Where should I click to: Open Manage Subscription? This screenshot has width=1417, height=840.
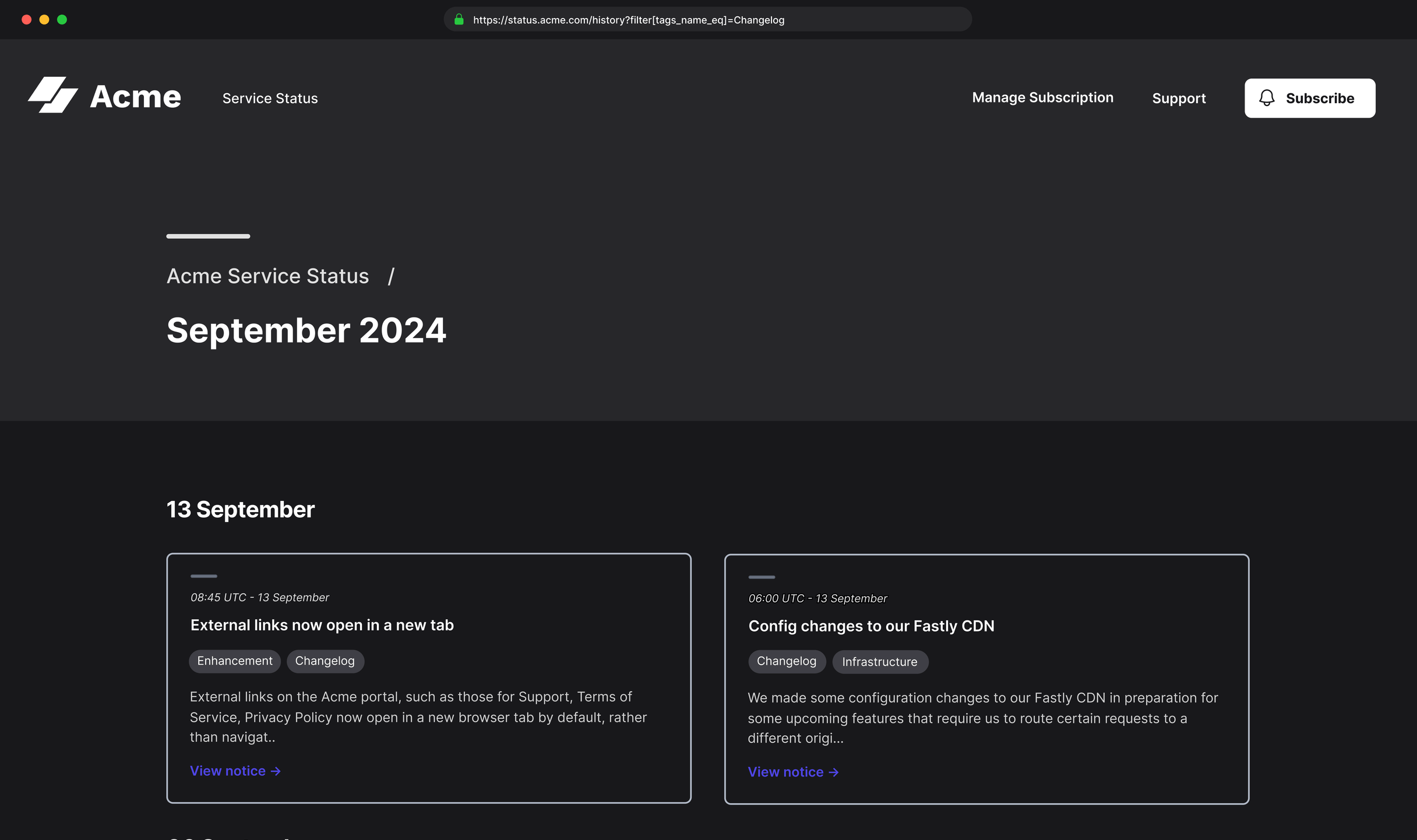[1042, 97]
